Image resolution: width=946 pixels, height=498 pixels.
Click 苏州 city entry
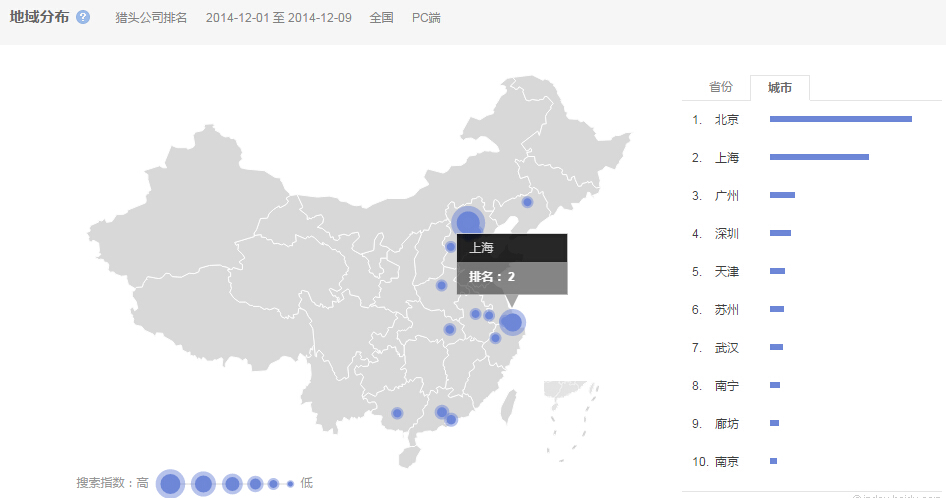tap(727, 310)
